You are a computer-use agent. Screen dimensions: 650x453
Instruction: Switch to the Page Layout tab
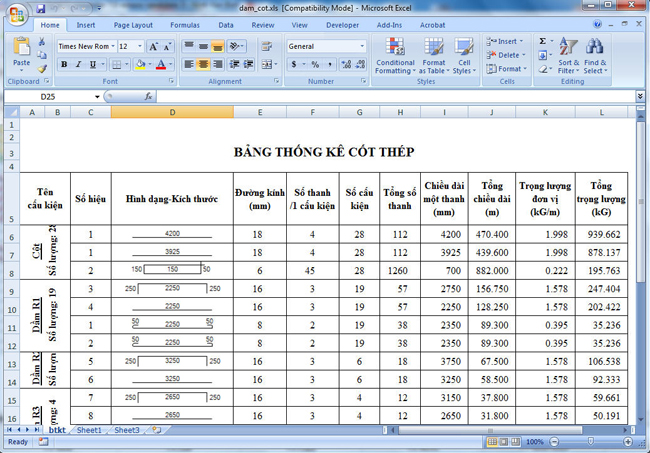[x=133, y=24]
